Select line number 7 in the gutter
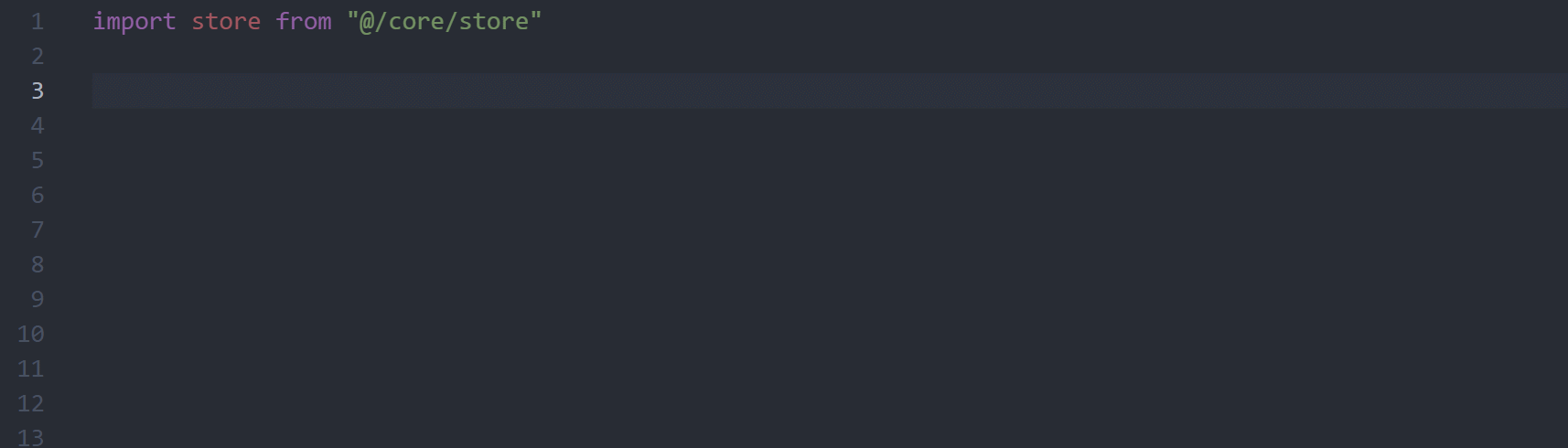Image resolution: width=1568 pixels, height=448 pixels. (38, 229)
